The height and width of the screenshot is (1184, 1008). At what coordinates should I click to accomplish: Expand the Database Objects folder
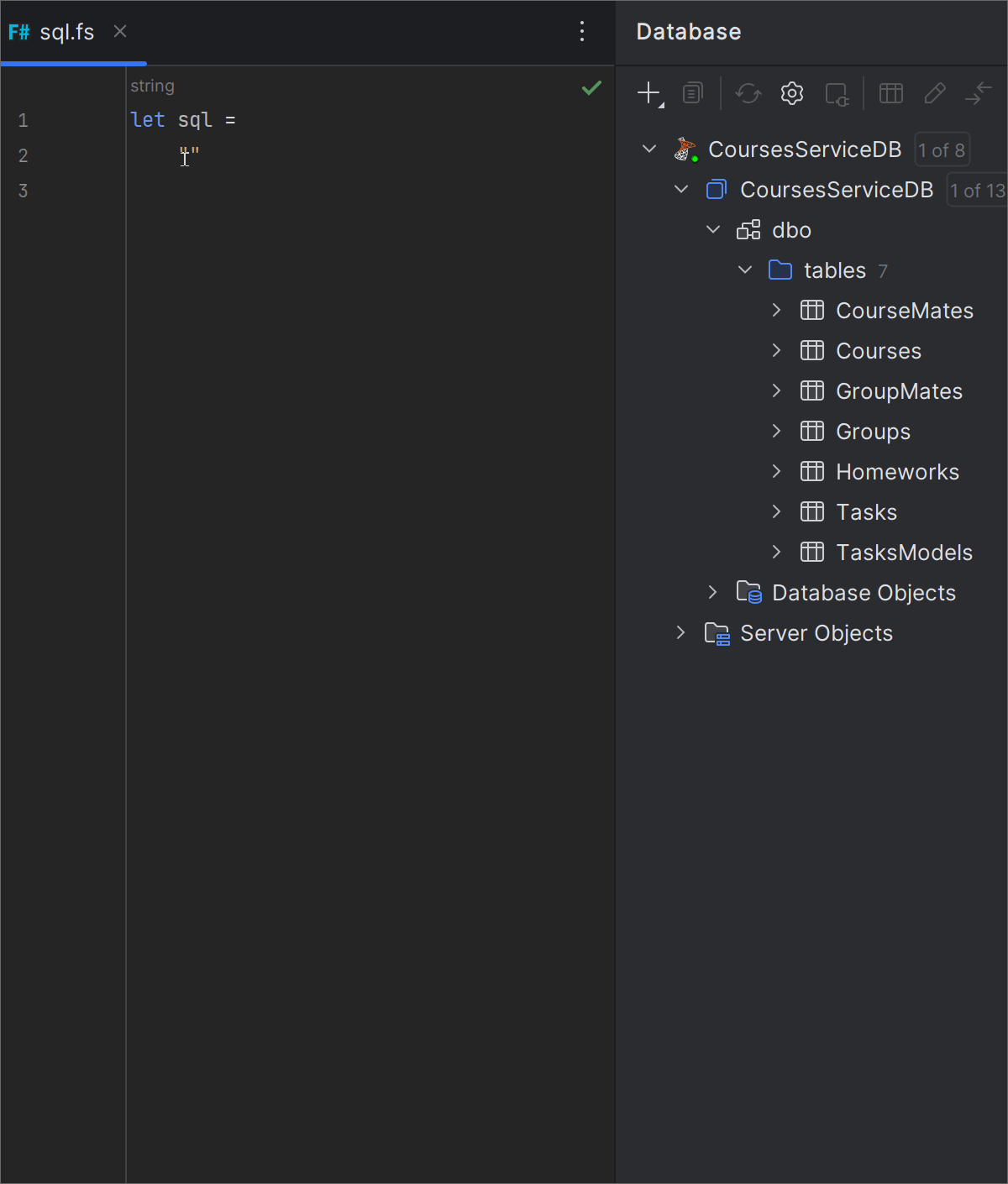coord(713,593)
